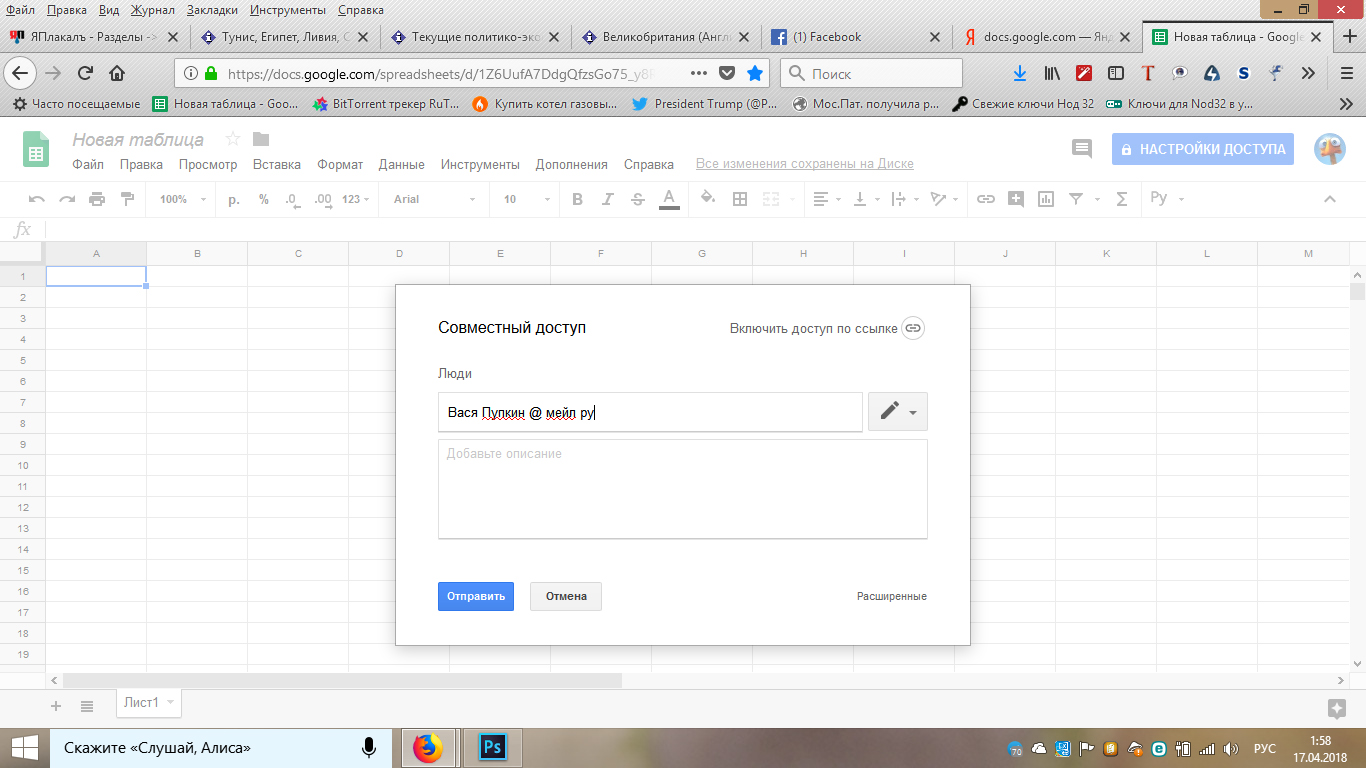Open horizontal align dropdown
Image resolution: width=1366 pixels, height=768 pixels.
pyautogui.click(x=826, y=199)
